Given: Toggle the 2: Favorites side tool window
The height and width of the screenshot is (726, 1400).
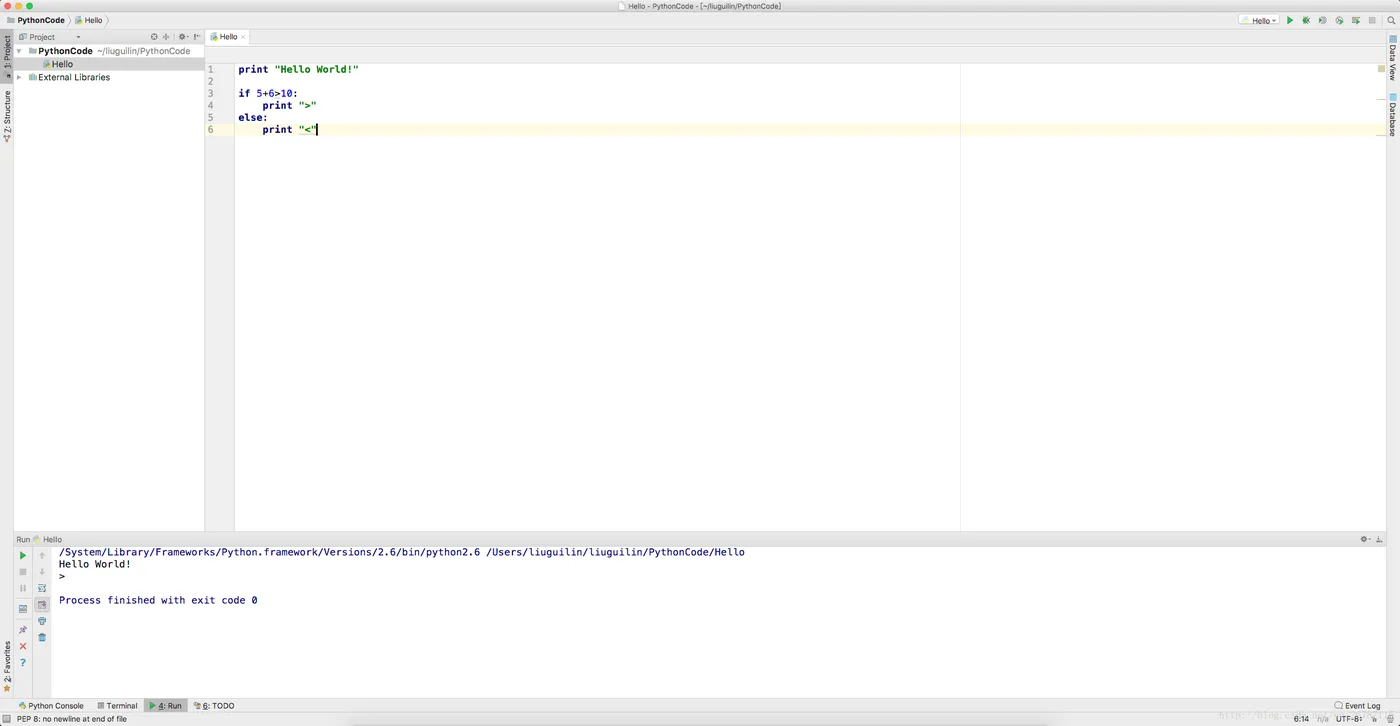Looking at the screenshot, I should click(6, 667).
